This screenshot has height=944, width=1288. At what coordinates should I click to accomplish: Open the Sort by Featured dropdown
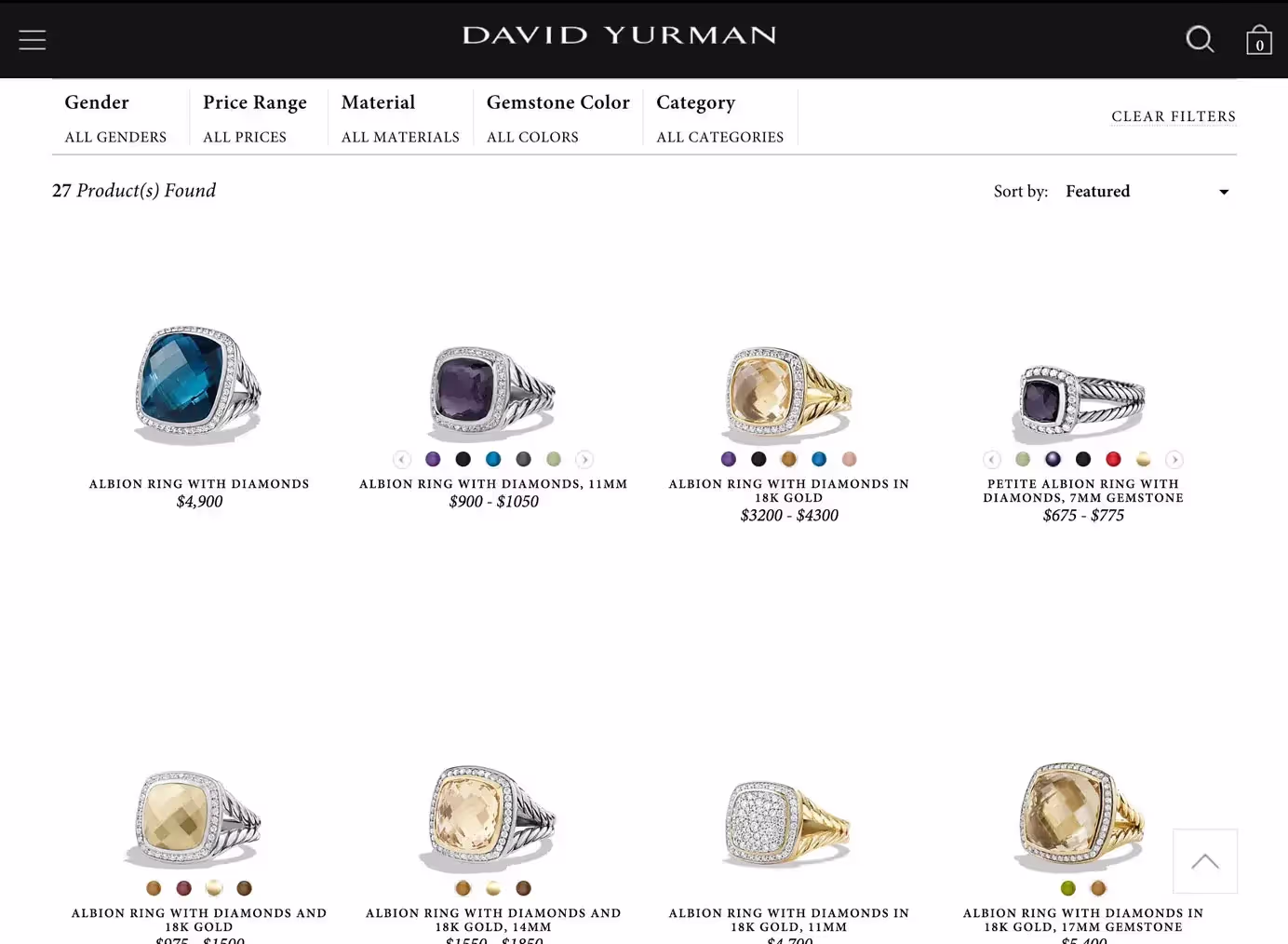click(x=1147, y=192)
